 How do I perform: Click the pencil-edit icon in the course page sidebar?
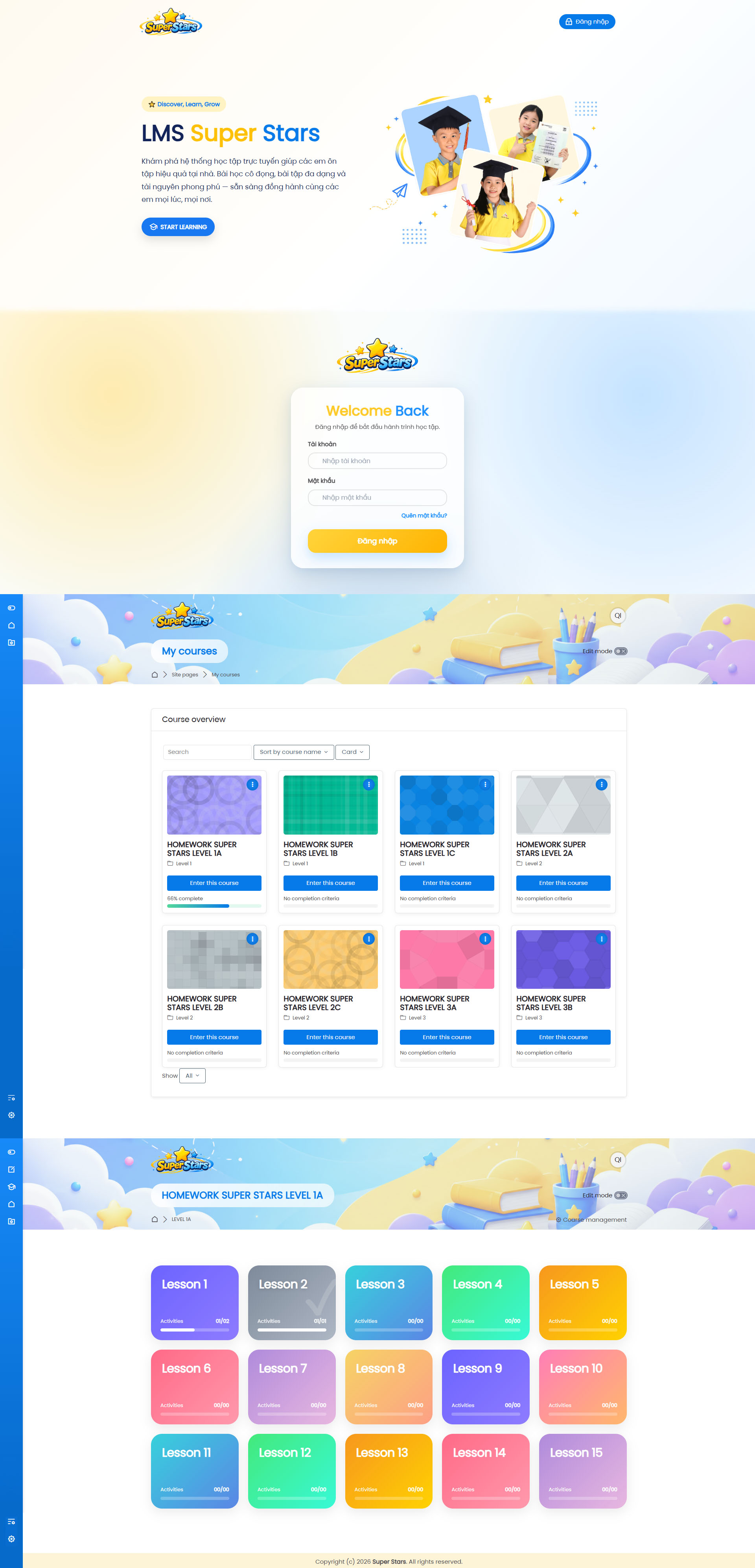(x=11, y=1169)
